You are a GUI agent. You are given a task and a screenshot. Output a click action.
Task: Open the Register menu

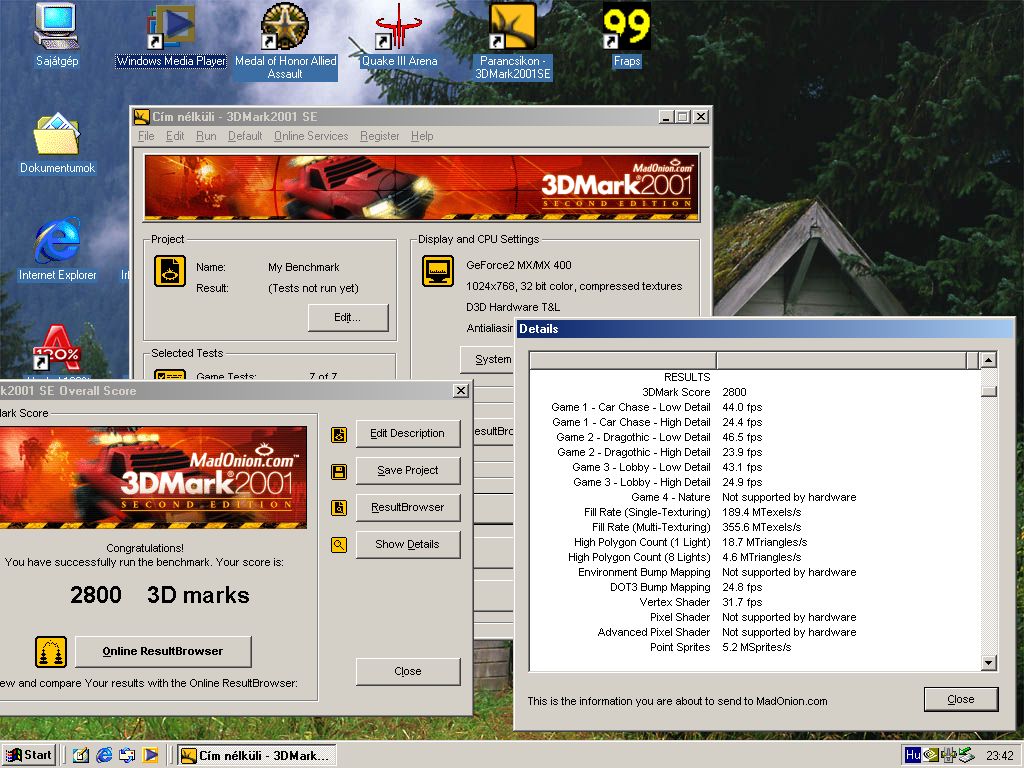tap(379, 136)
